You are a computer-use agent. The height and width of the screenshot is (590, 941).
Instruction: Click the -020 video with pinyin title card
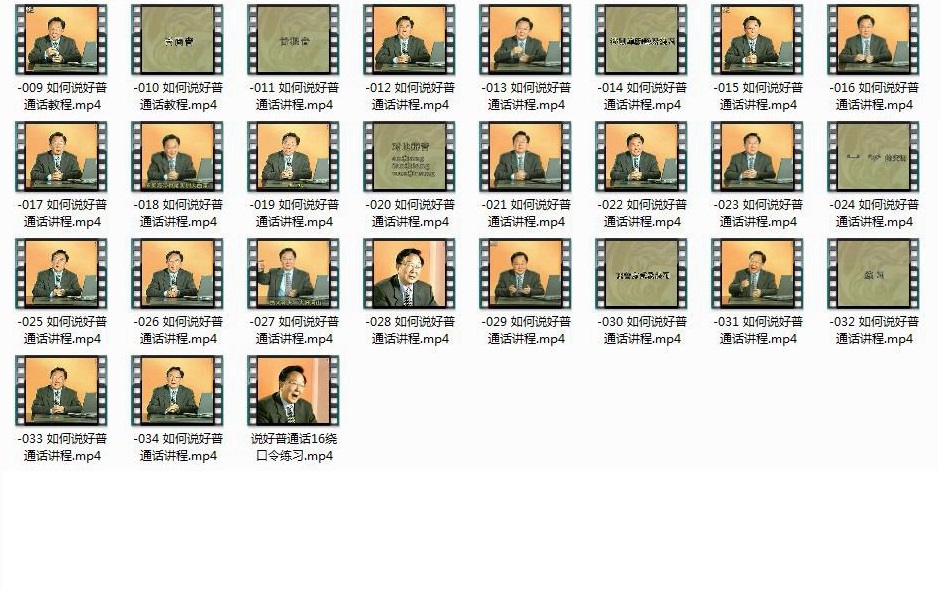pyautogui.click(x=409, y=157)
